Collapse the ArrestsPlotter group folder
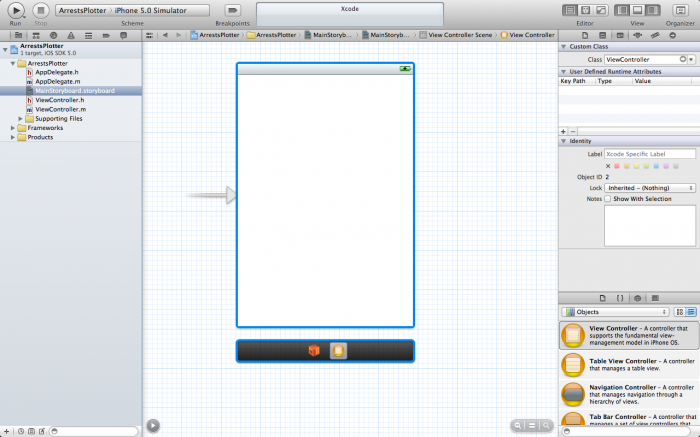Screen dimensions: 700x437 pos(13,63)
